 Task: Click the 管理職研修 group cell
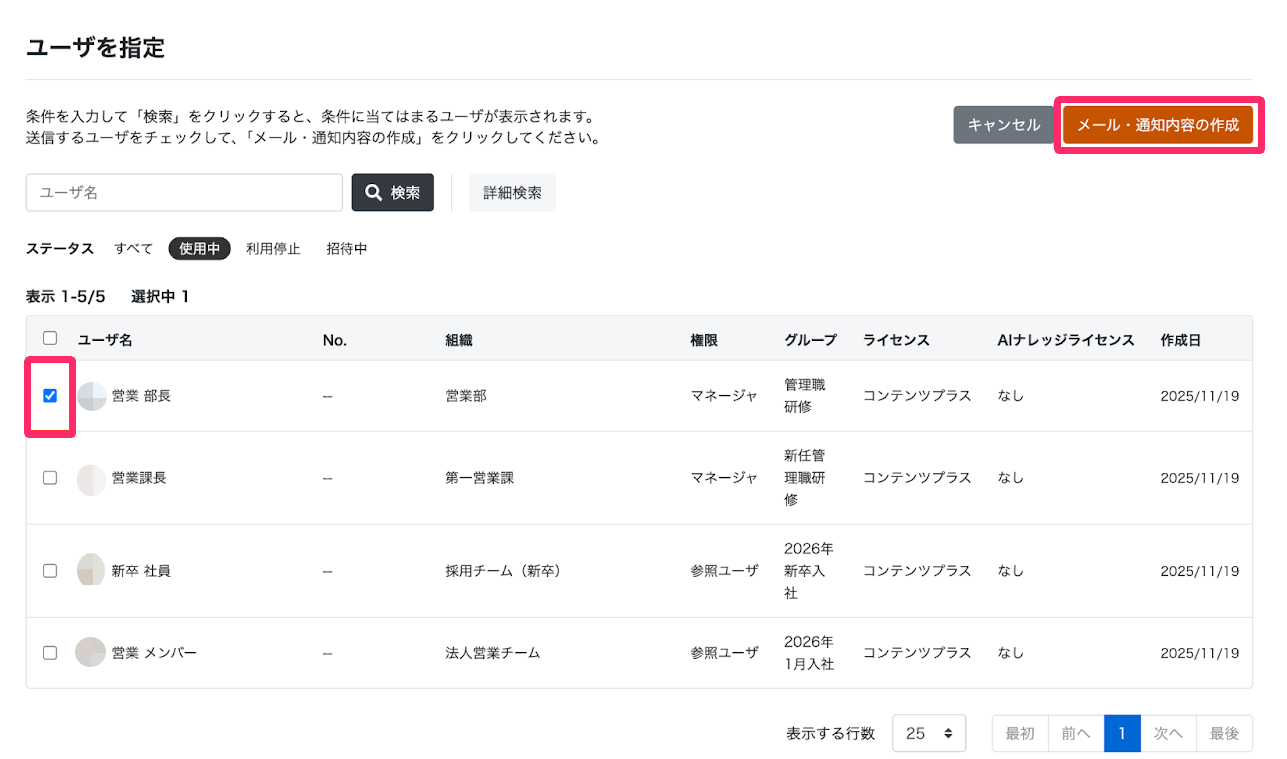805,396
